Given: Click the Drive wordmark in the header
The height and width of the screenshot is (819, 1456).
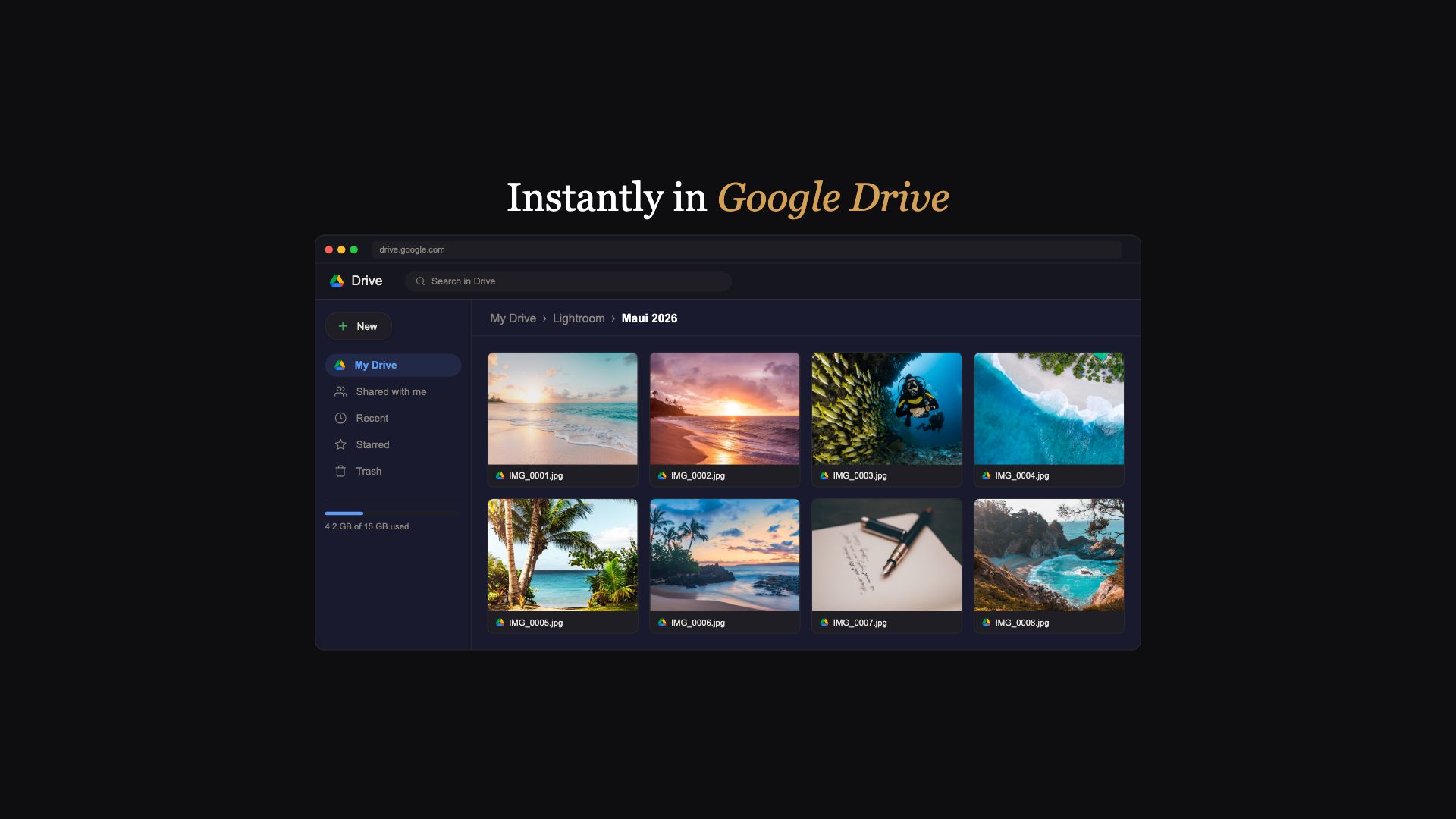Looking at the screenshot, I should [367, 281].
